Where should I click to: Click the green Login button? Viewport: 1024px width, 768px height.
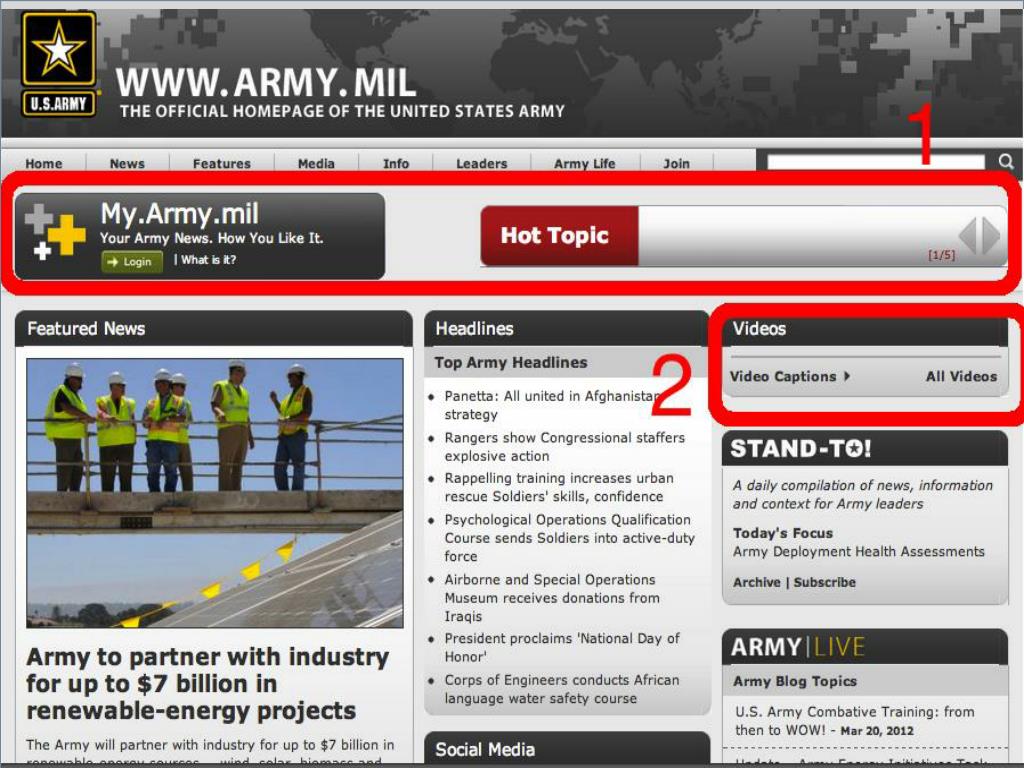coord(132,262)
